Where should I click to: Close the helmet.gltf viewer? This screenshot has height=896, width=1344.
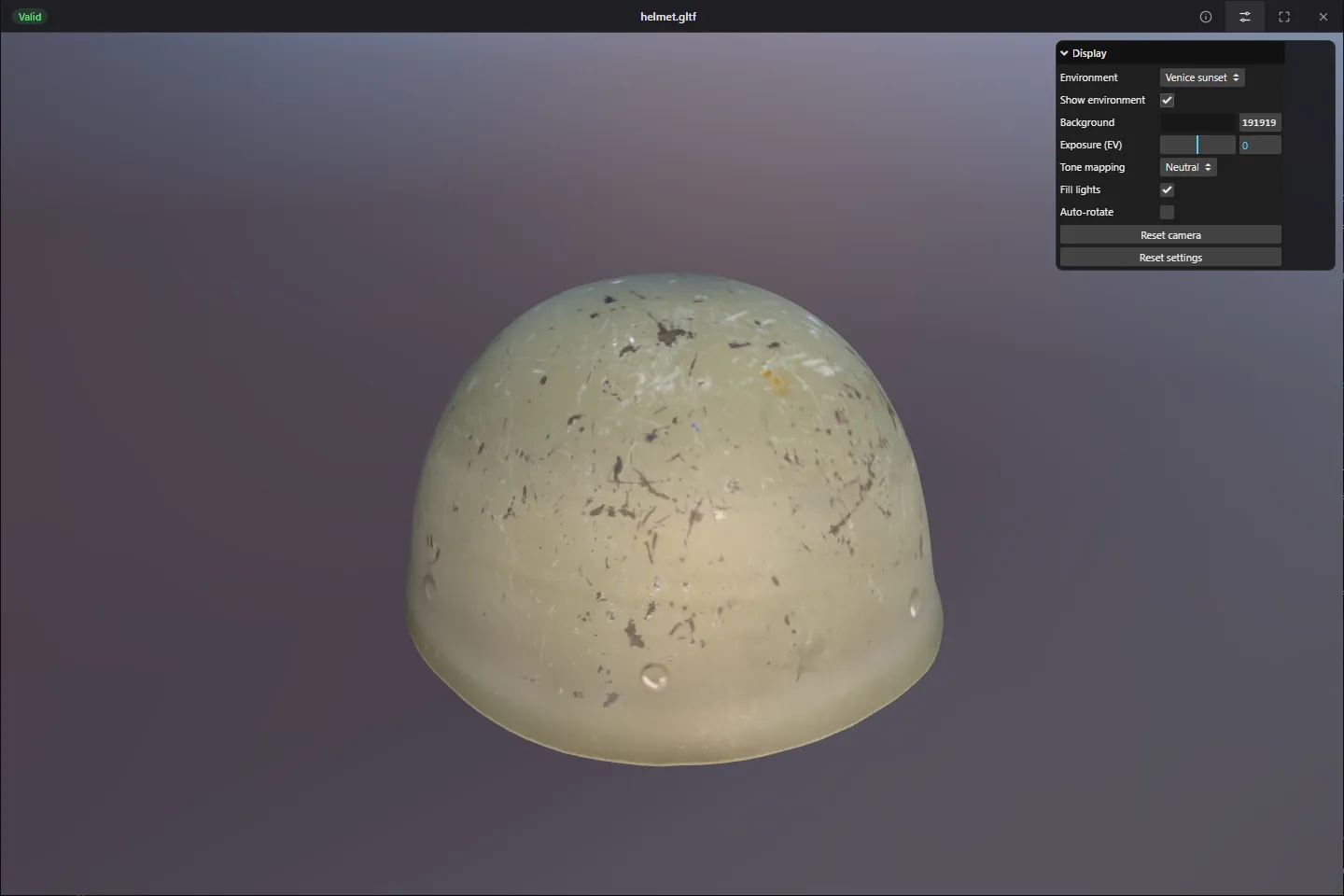pyautogui.click(x=1323, y=17)
